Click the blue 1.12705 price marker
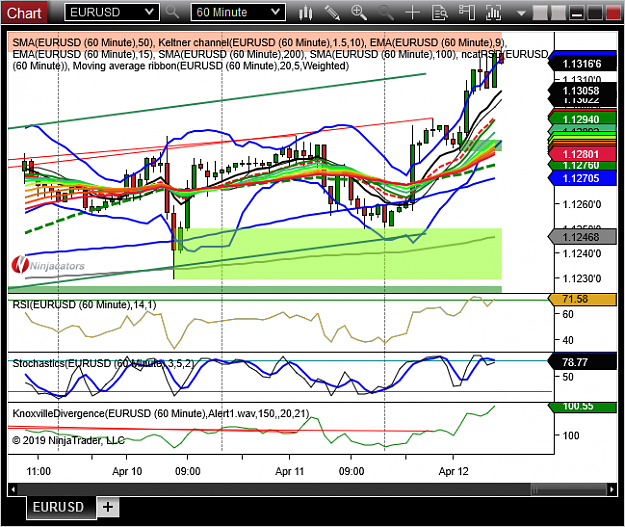This screenshot has width=625, height=527. [582, 178]
